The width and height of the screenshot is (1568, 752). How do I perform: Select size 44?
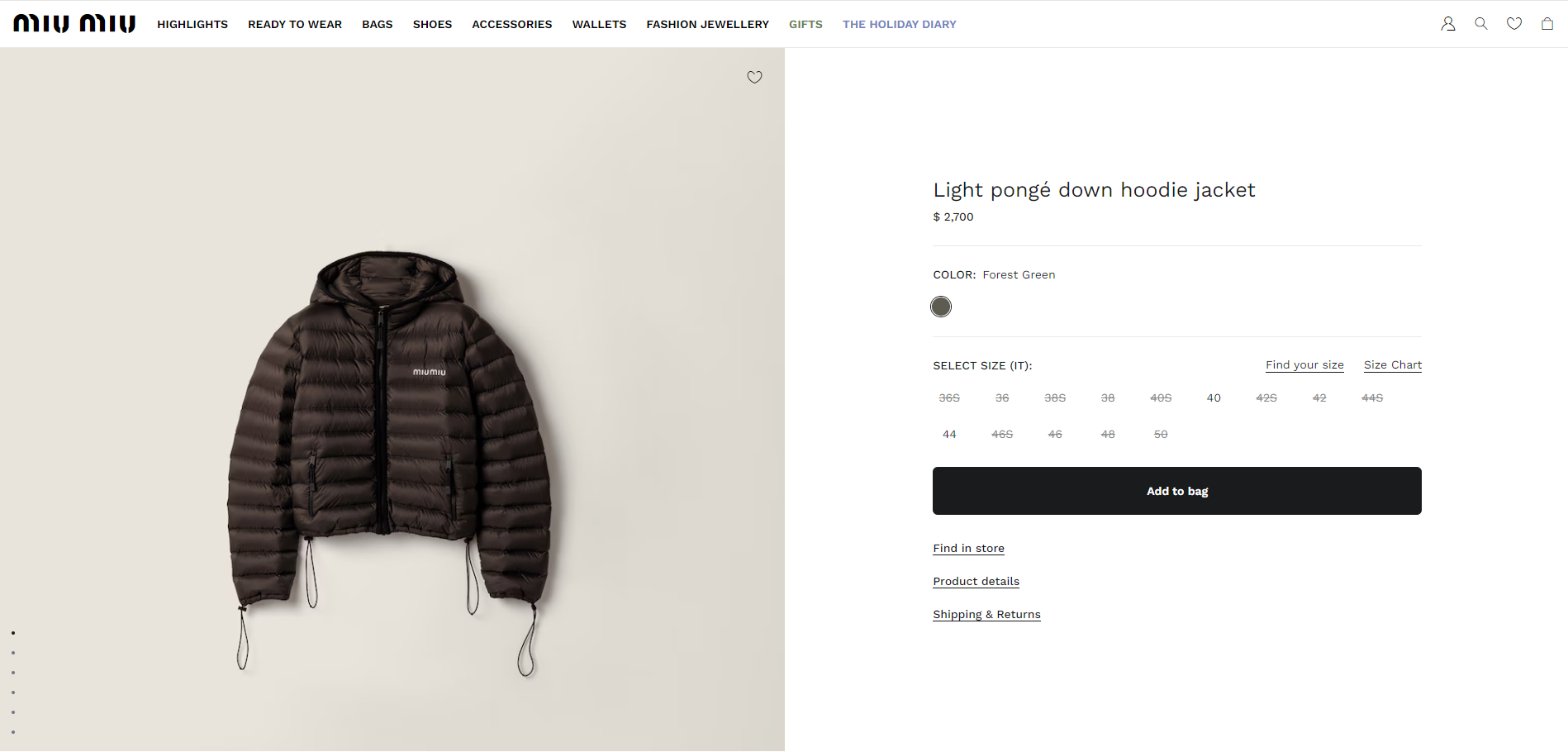tap(949, 435)
